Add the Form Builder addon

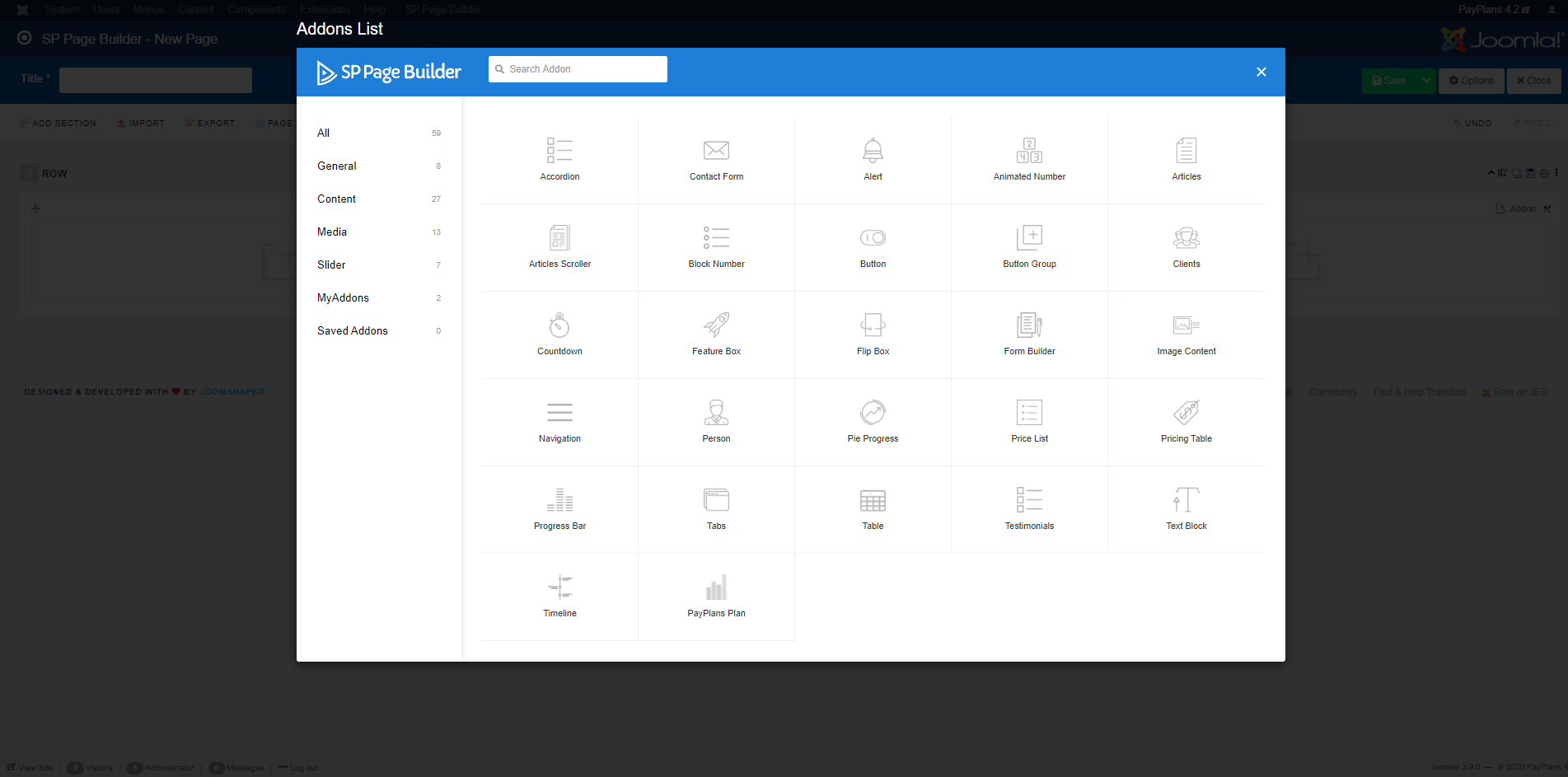[x=1029, y=335]
